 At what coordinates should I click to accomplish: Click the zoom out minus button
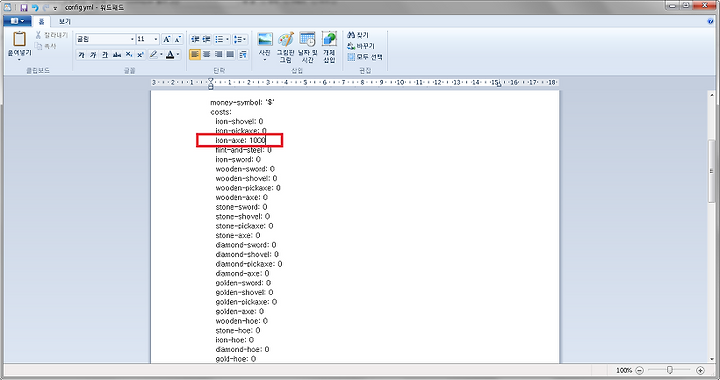639,370
